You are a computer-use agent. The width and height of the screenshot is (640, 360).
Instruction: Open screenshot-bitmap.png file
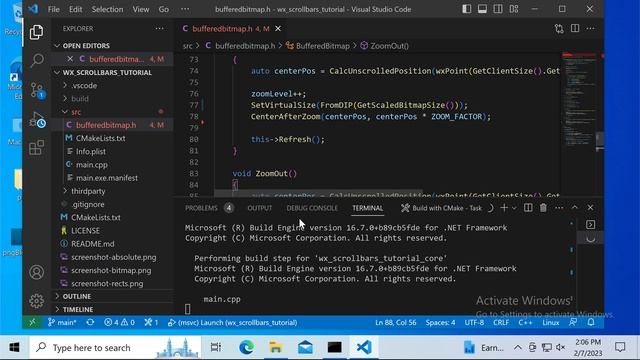tap(111, 270)
